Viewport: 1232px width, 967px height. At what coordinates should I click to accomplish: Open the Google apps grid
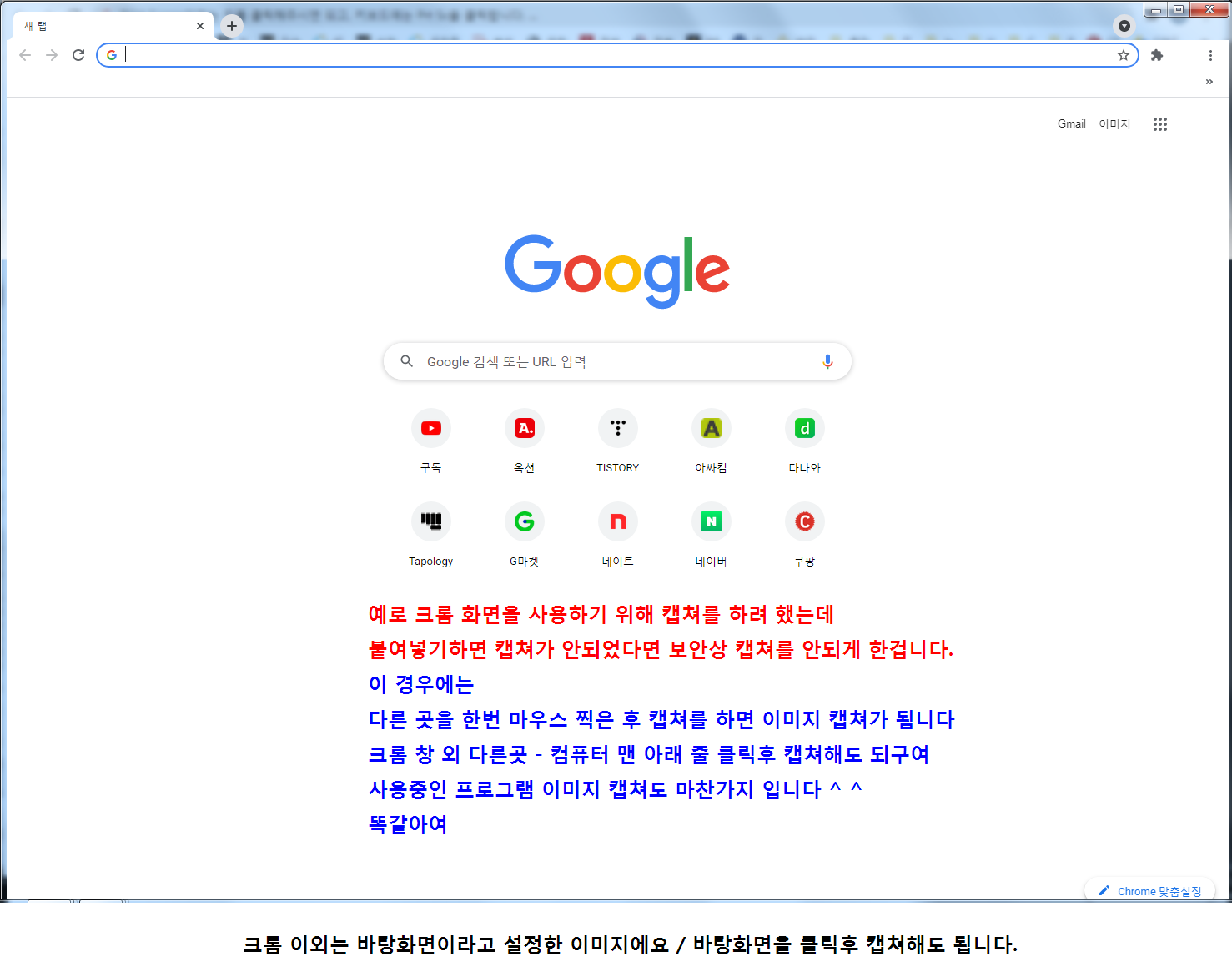(x=1160, y=124)
